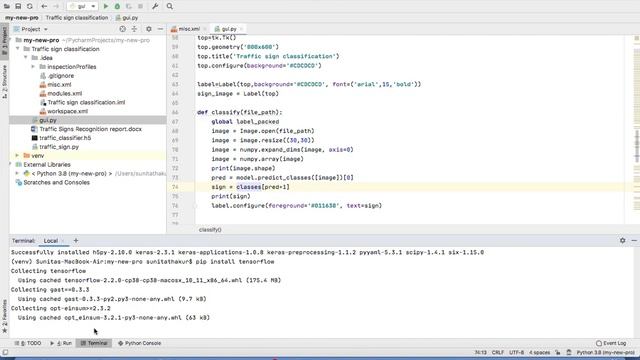Collapse the Traffic sign classification folder
This screenshot has width=640, height=360.
tap(18, 49)
